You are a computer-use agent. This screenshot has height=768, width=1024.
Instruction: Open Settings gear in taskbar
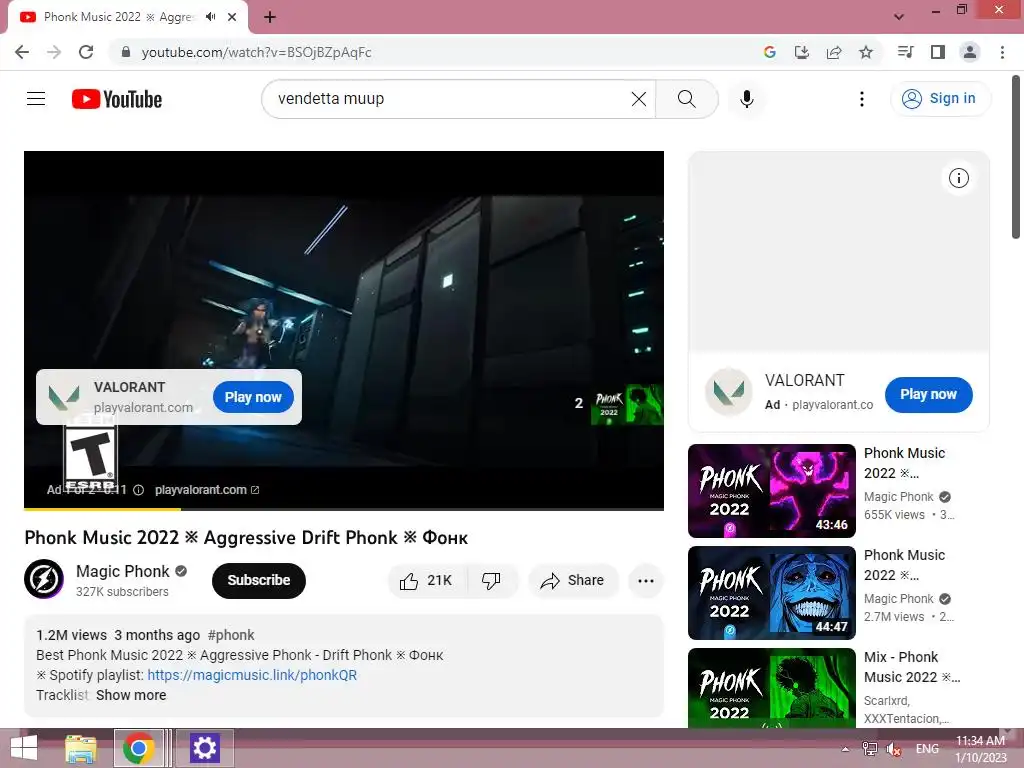tap(204, 748)
